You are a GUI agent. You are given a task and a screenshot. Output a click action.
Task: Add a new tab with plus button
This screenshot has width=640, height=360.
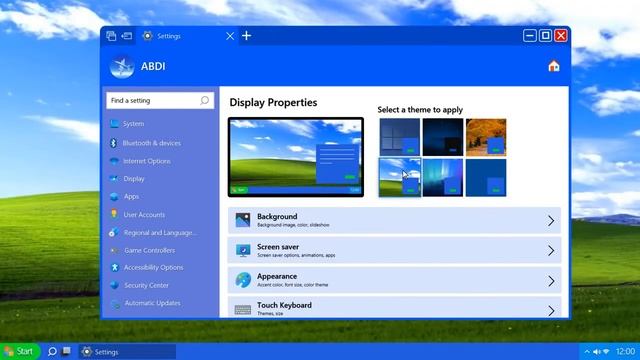[x=247, y=36]
